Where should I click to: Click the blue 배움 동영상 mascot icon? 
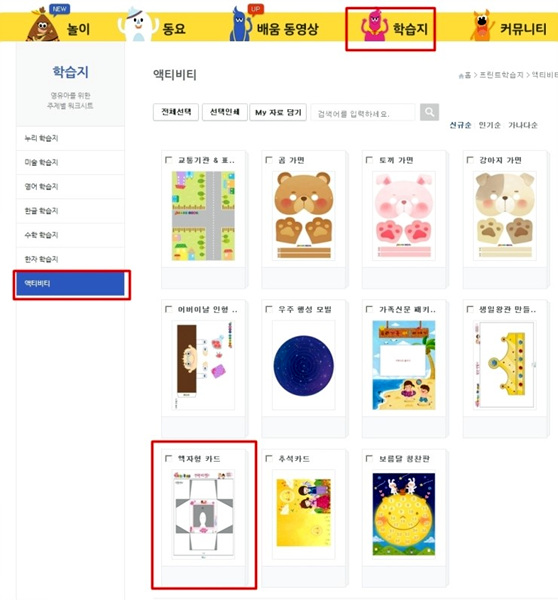(x=240, y=24)
